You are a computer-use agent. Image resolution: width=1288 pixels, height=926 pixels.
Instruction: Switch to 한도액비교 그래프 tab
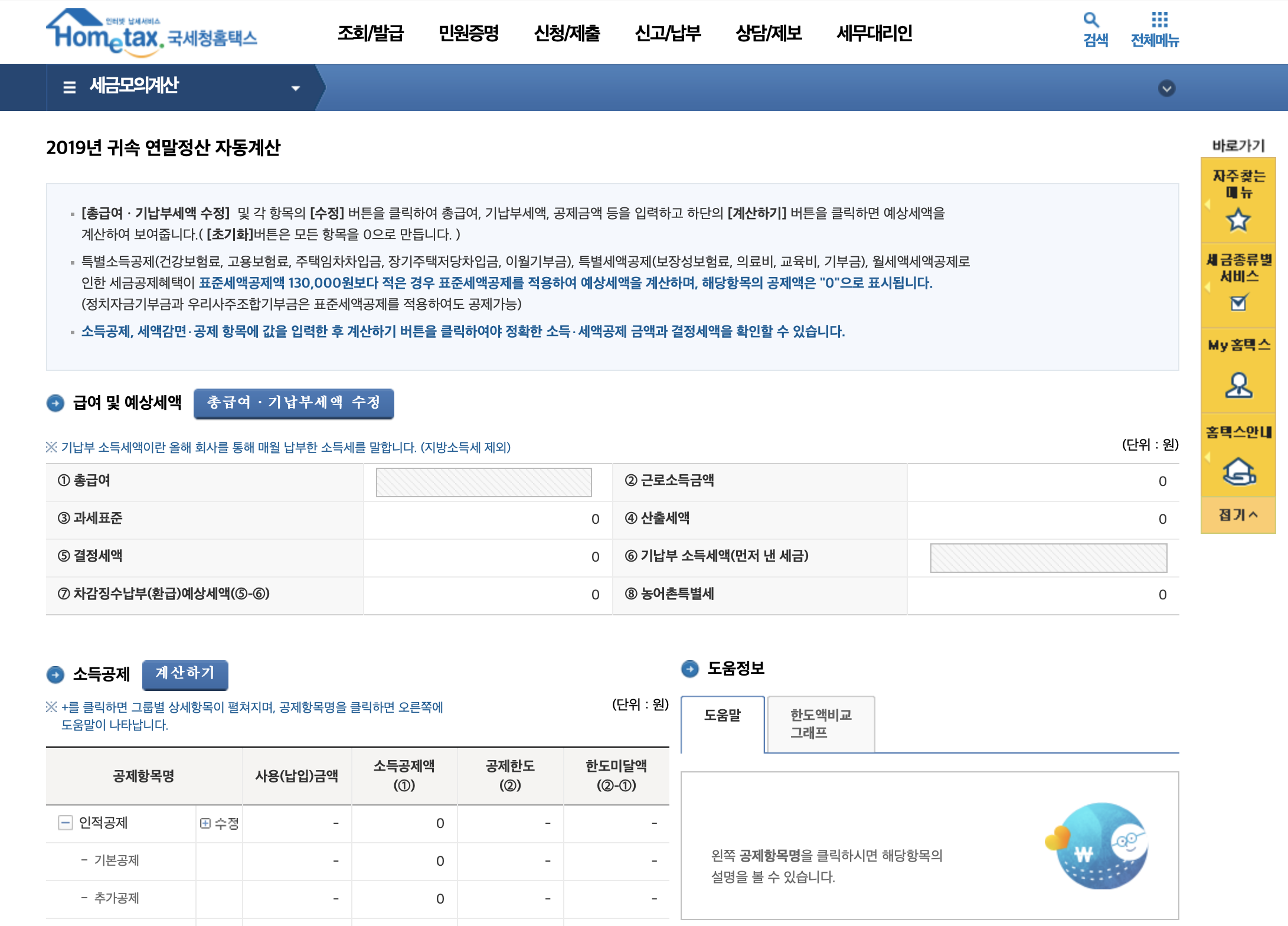[x=820, y=723]
